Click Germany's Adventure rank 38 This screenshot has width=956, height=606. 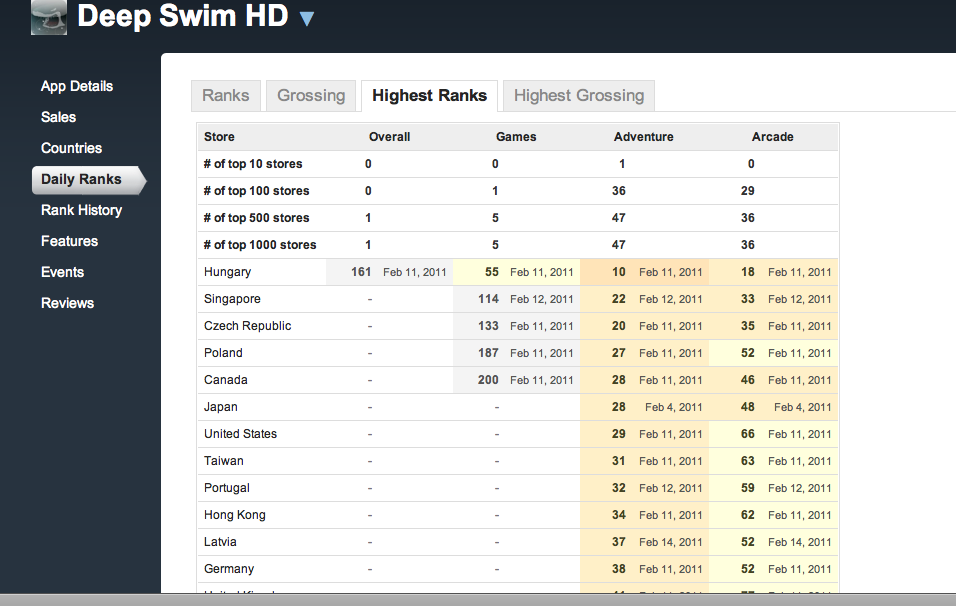(619, 569)
